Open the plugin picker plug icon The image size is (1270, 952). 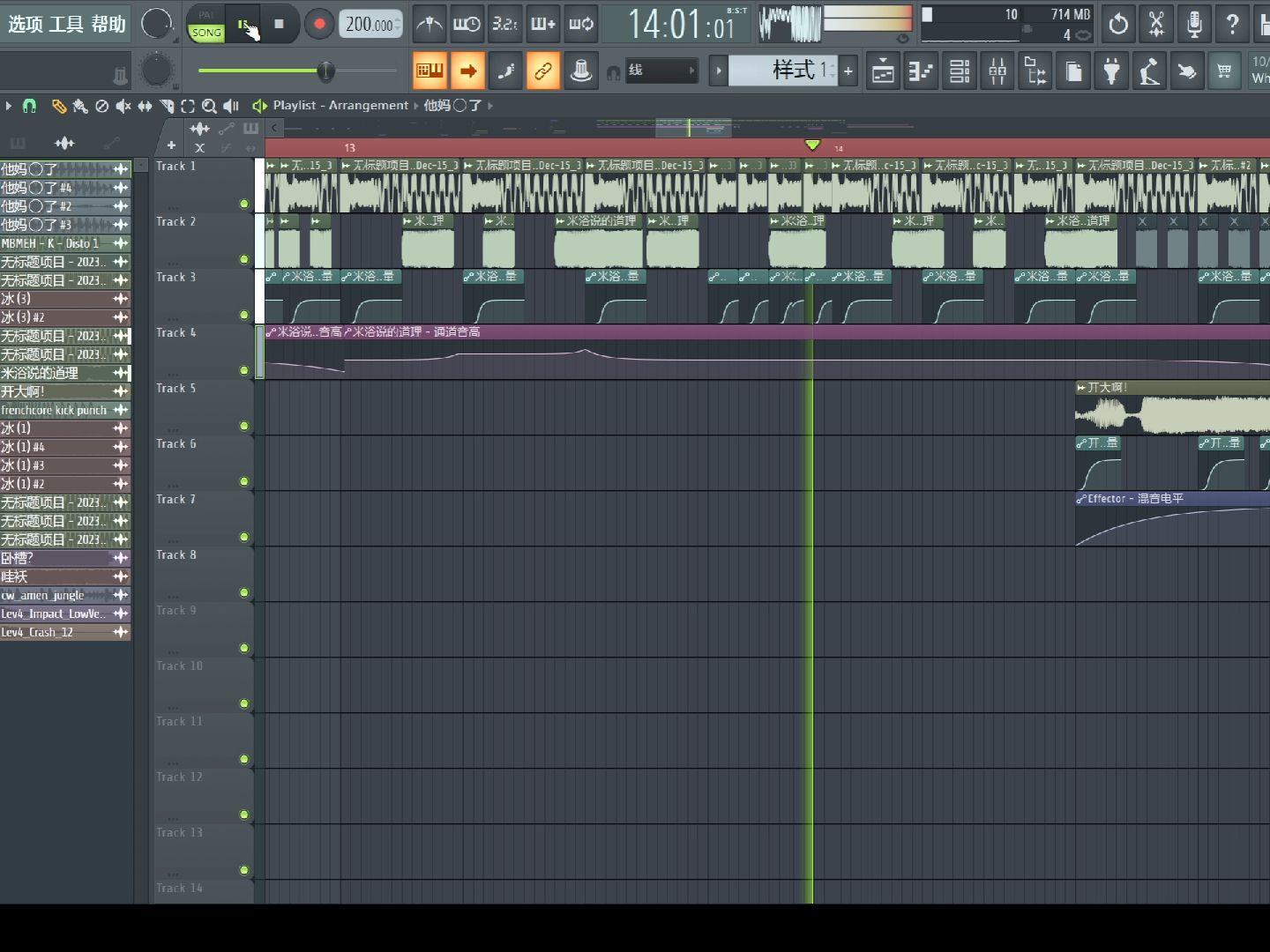point(1111,71)
